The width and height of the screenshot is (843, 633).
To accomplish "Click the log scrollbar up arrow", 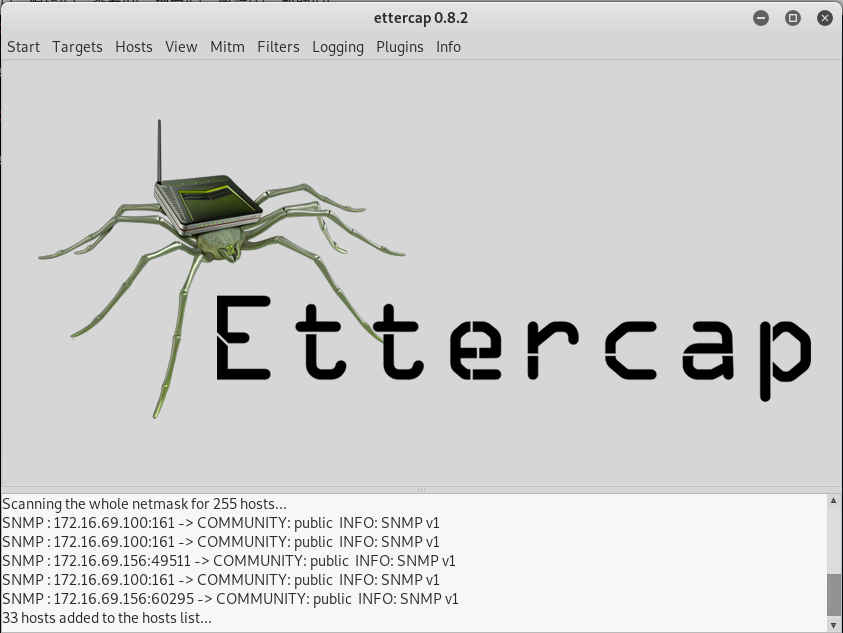I will pos(833,500).
